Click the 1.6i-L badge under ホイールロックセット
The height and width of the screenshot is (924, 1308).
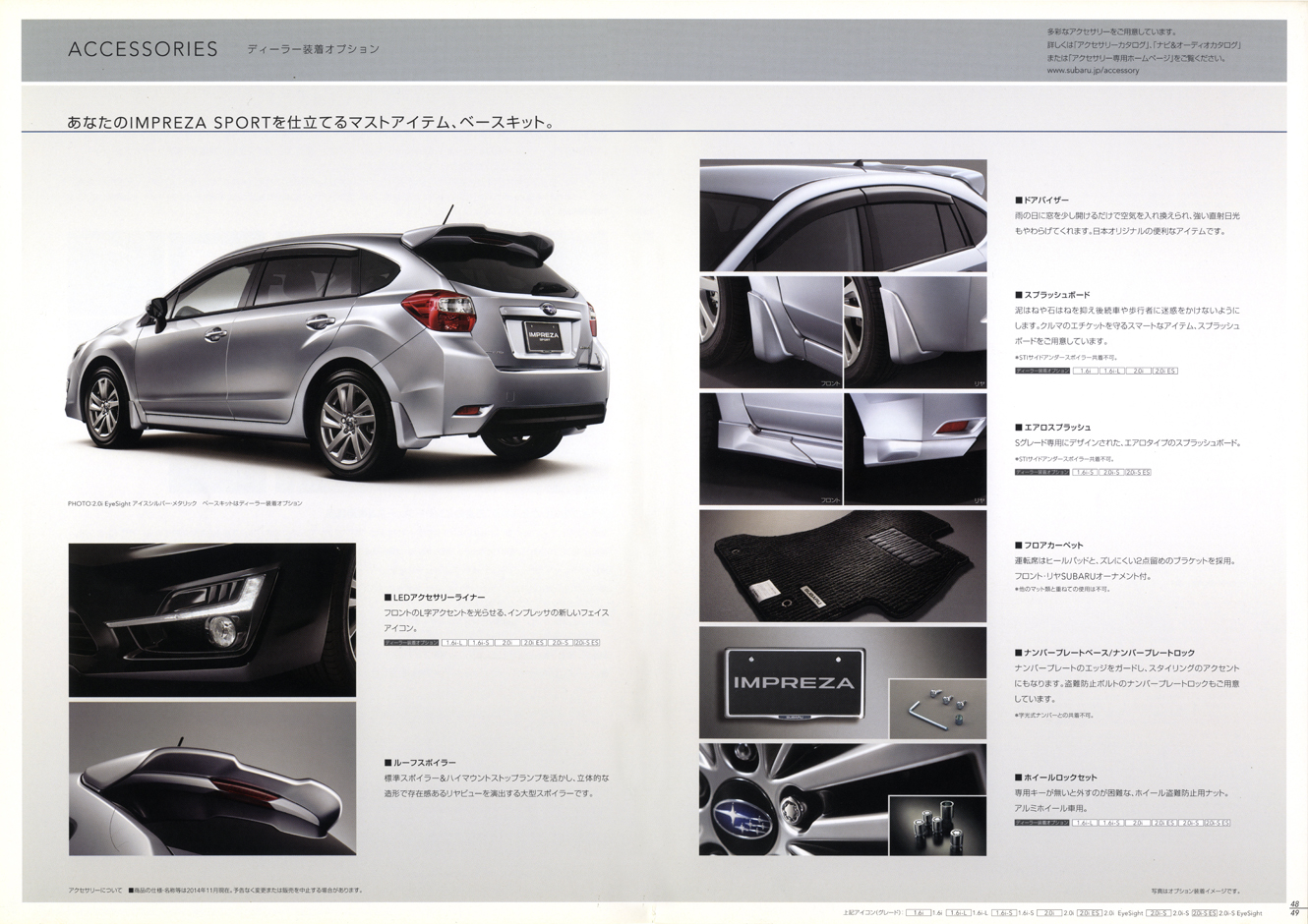pos(1085,822)
